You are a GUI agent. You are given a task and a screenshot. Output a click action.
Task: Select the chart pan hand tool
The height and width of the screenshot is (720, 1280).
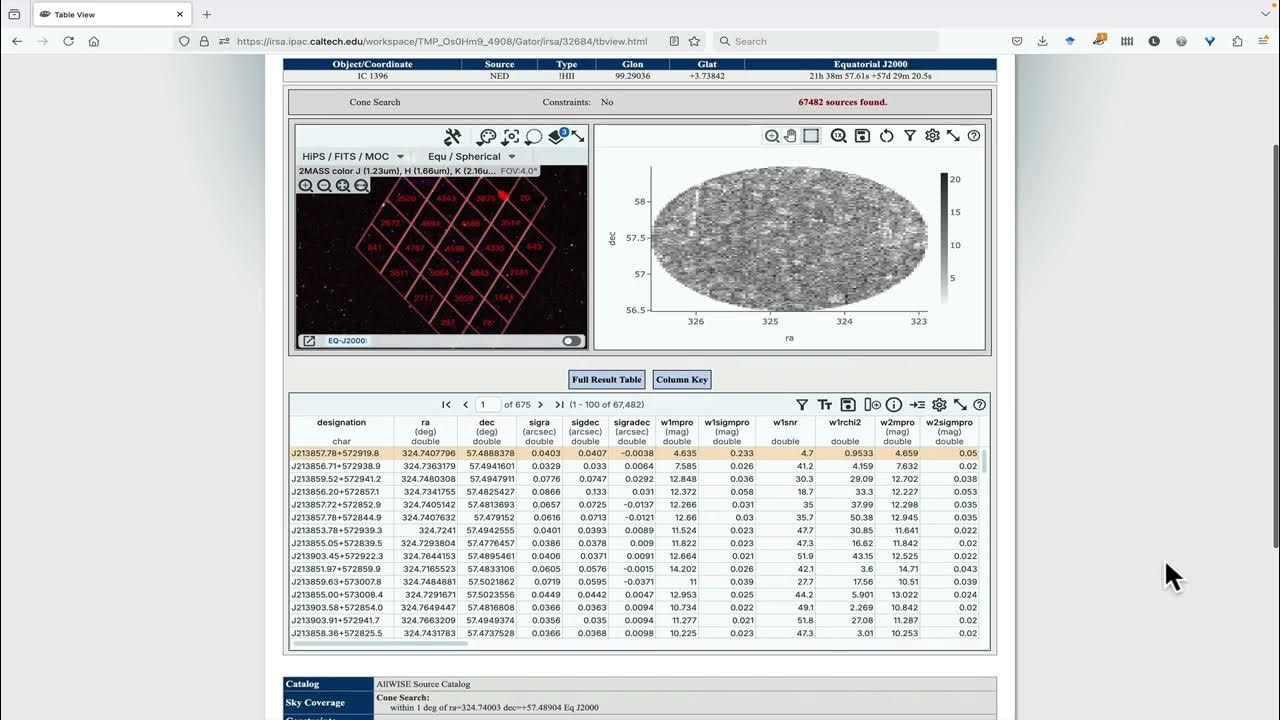point(790,136)
